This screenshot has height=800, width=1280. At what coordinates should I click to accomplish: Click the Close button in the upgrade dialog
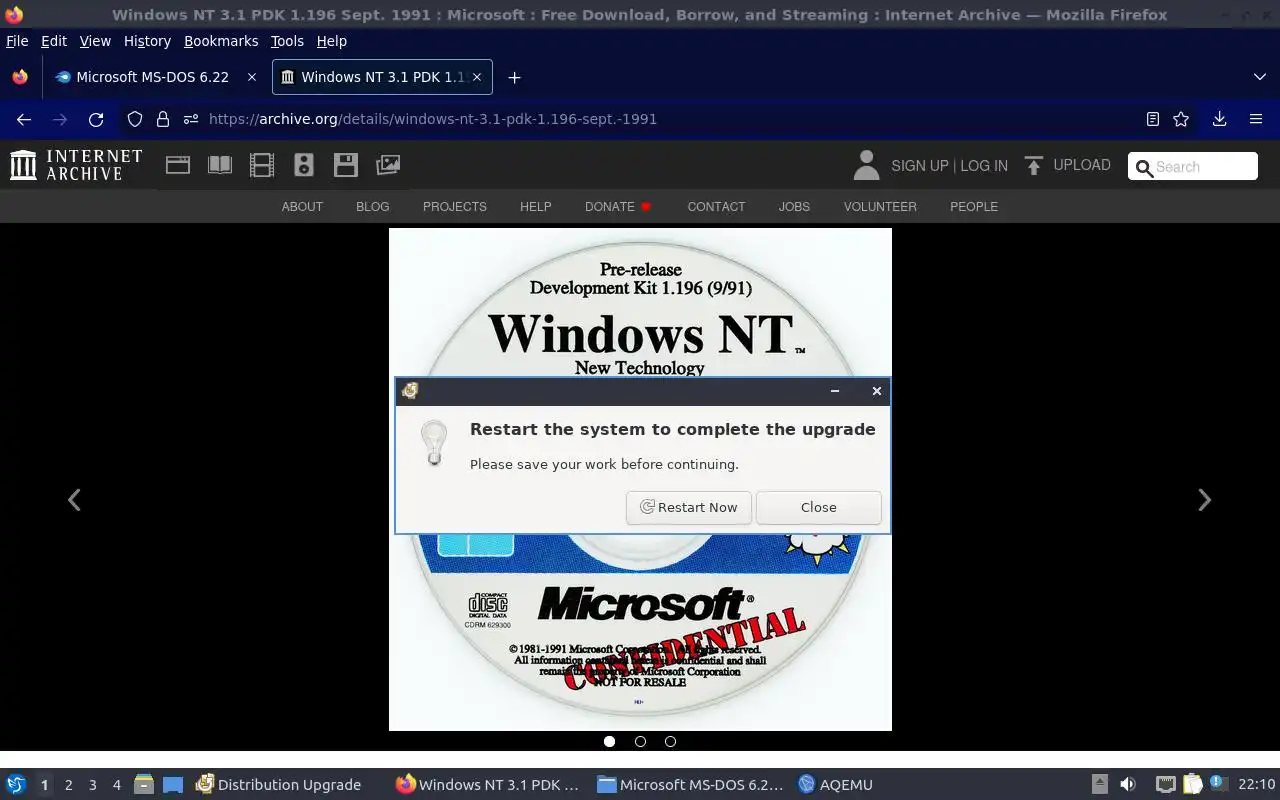(818, 507)
